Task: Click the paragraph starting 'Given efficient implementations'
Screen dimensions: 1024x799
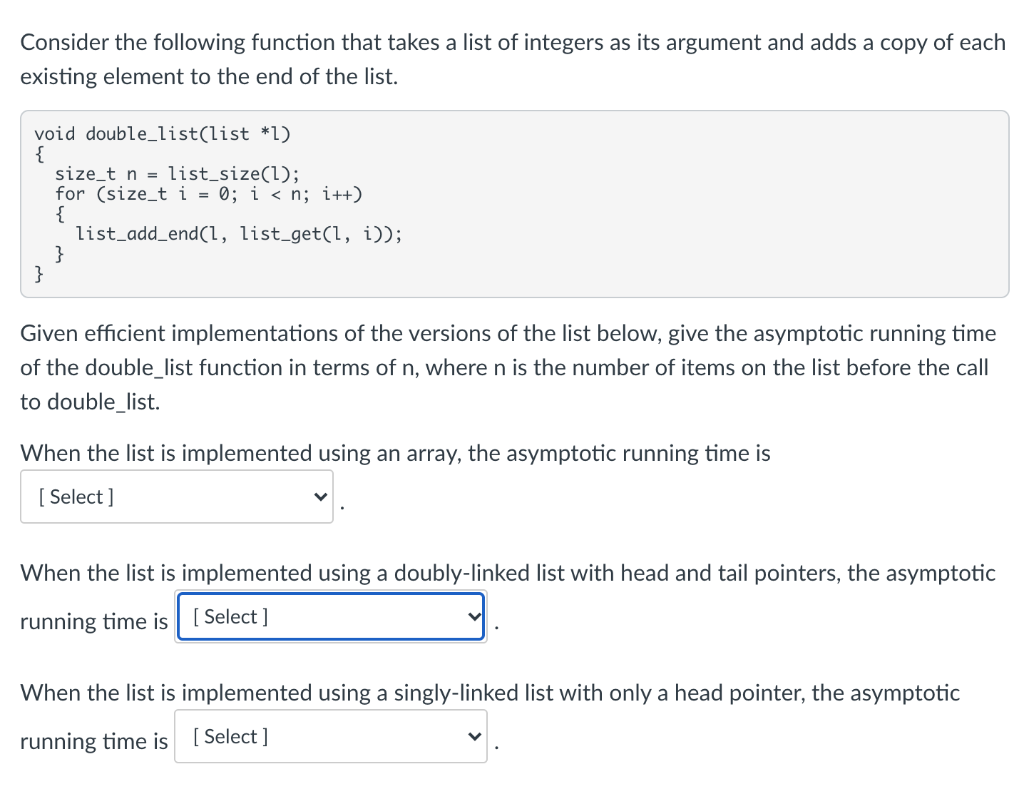Action: pyautogui.click(x=508, y=367)
